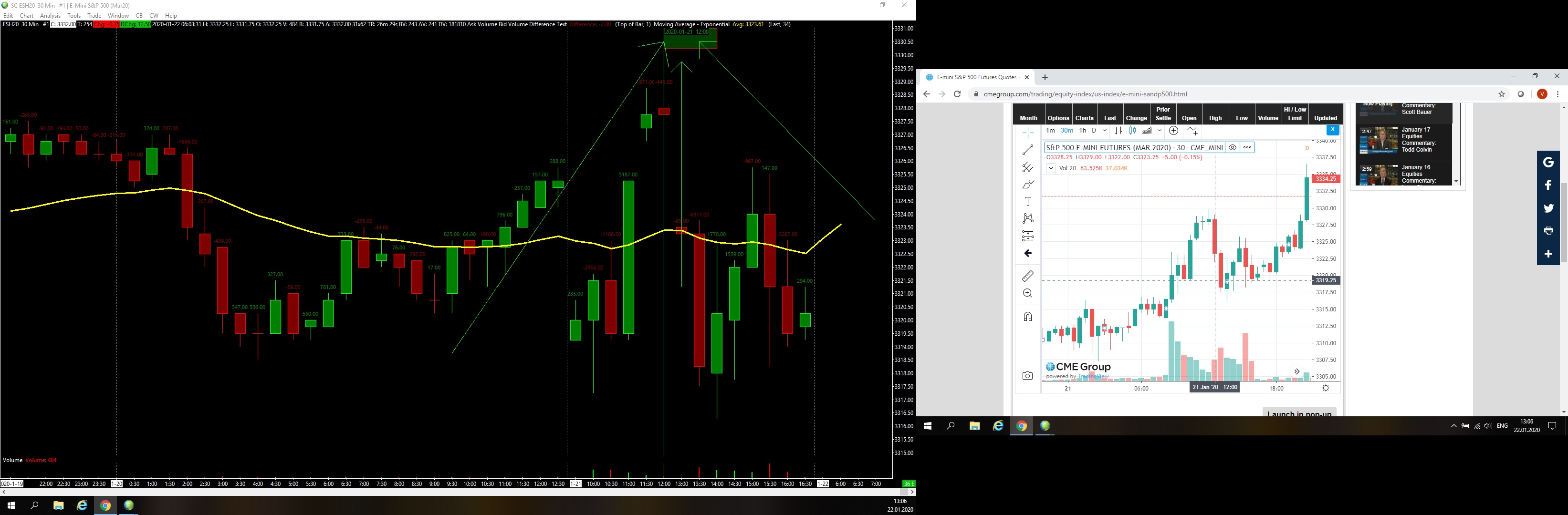Open the Trade menu
The height and width of the screenshot is (515, 1568).
[x=94, y=15]
